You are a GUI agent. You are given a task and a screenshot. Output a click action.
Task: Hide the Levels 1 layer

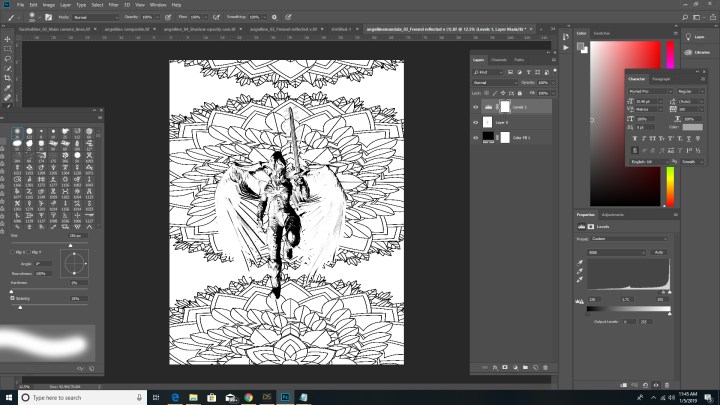pos(476,105)
